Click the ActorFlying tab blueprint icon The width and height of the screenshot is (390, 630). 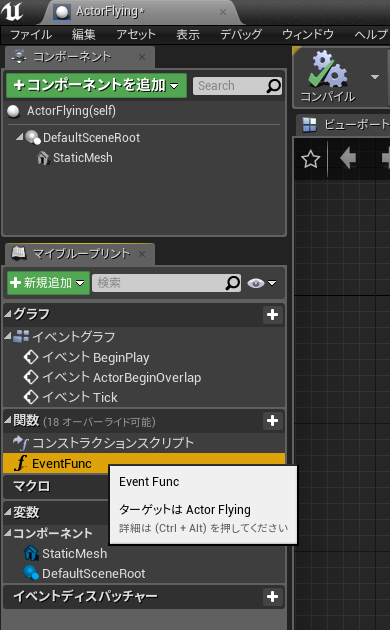coord(62,12)
